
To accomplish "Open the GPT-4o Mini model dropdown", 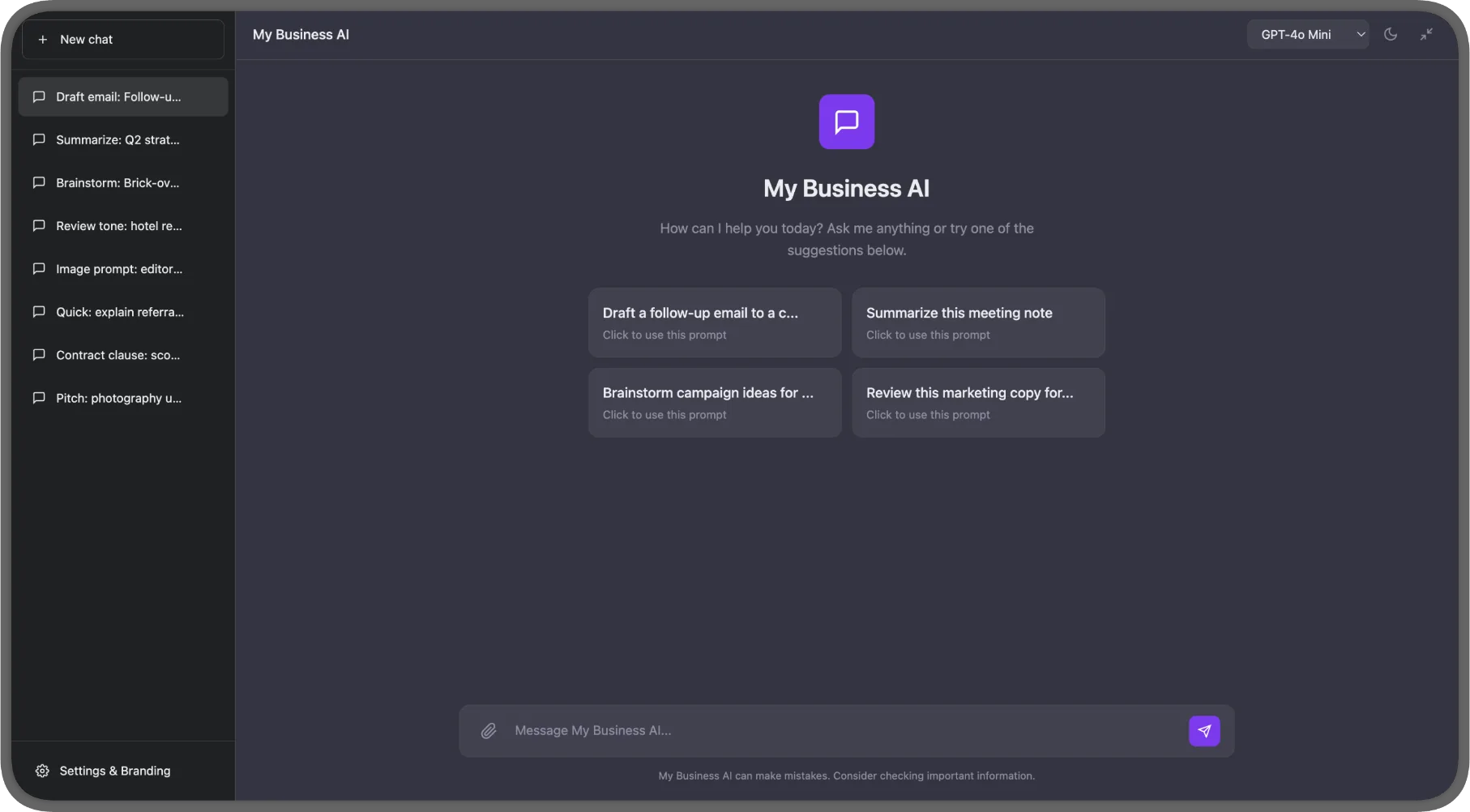I will 1307,34.
